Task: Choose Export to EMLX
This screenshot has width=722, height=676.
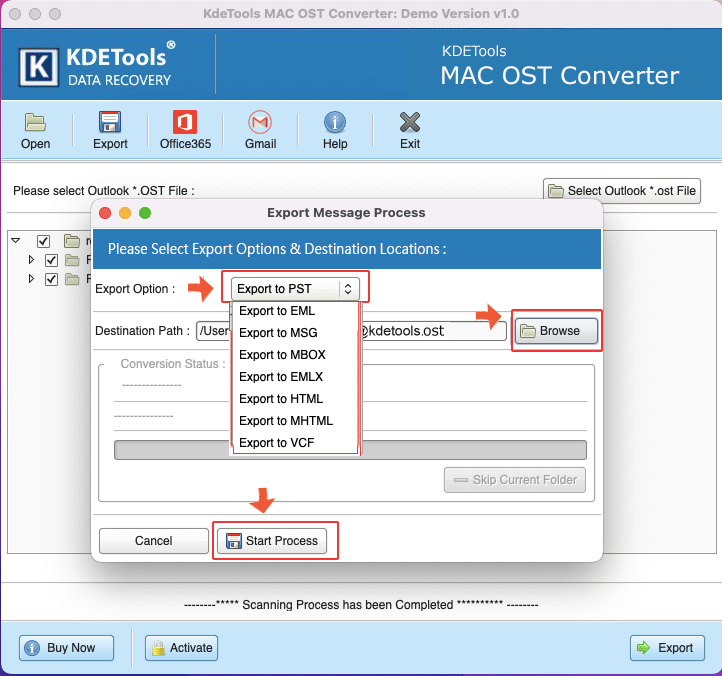Action: 281,377
